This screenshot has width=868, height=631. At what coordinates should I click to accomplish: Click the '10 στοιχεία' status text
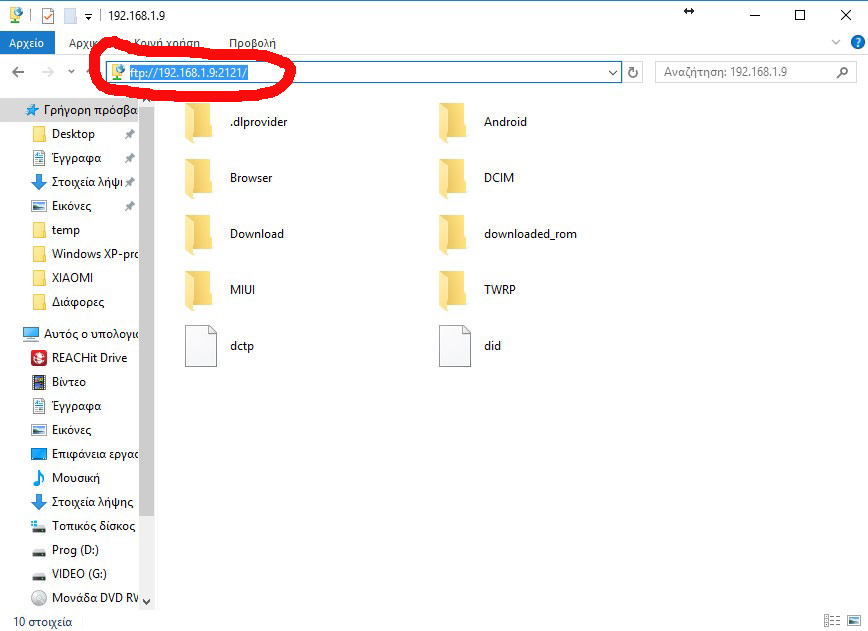pyautogui.click(x=43, y=622)
